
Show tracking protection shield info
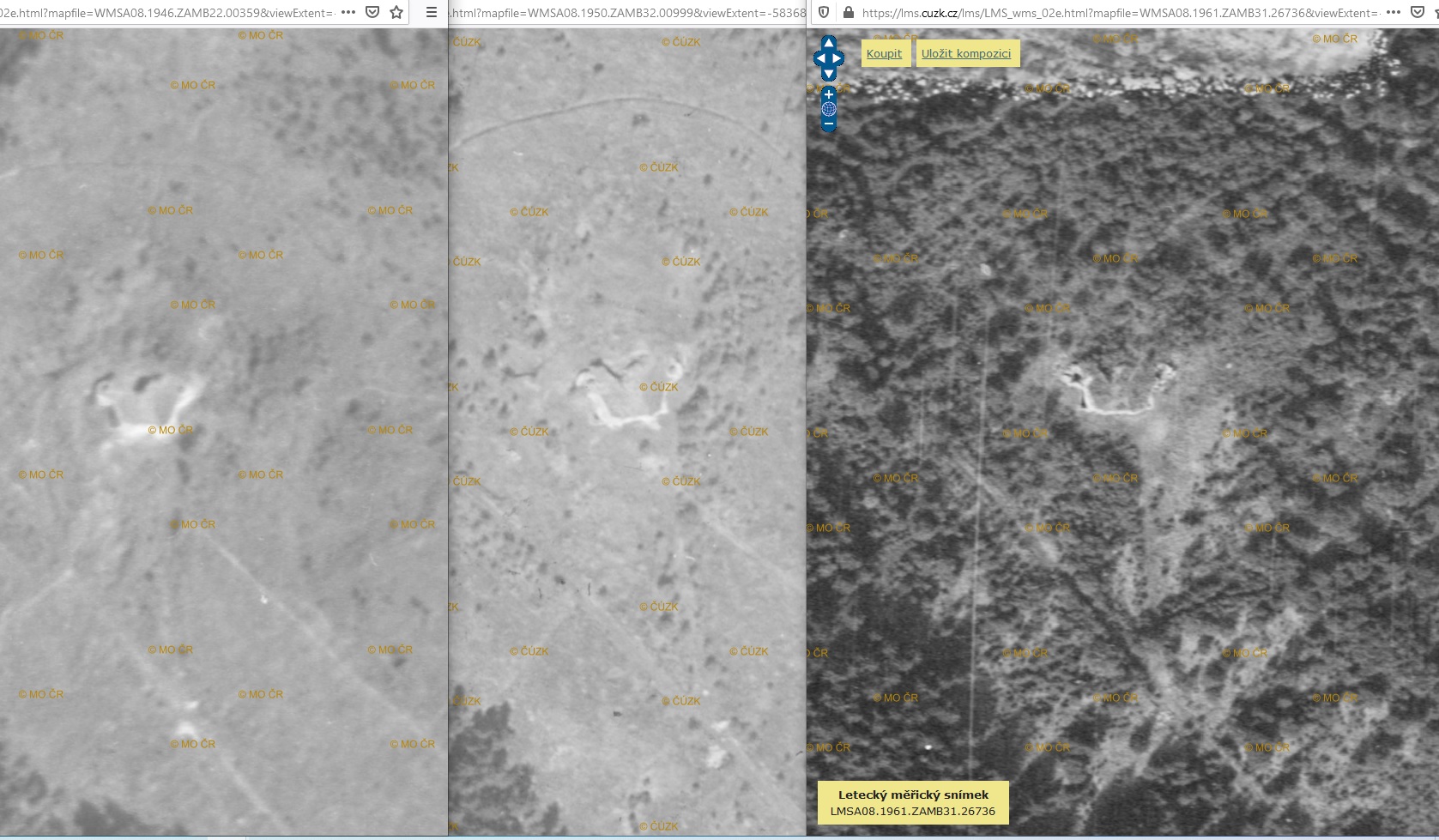coord(824,12)
